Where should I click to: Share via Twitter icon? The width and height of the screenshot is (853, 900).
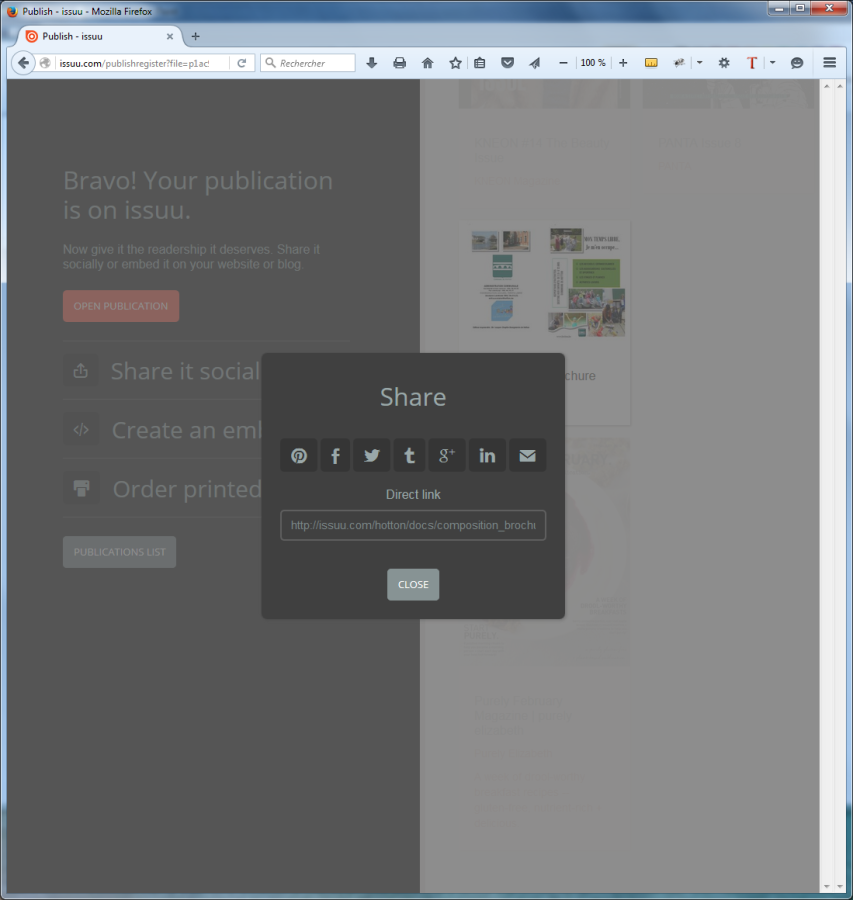(x=371, y=456)
